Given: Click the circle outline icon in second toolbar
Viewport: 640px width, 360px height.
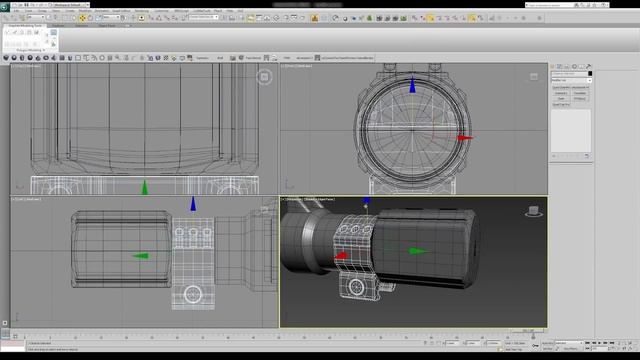Looking at the screenshot, I should point(102,58).
